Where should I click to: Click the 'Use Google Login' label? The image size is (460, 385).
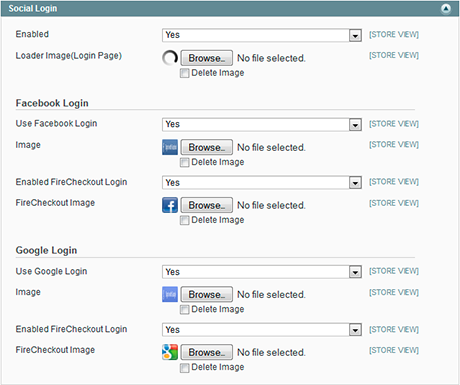coord(51,271)
